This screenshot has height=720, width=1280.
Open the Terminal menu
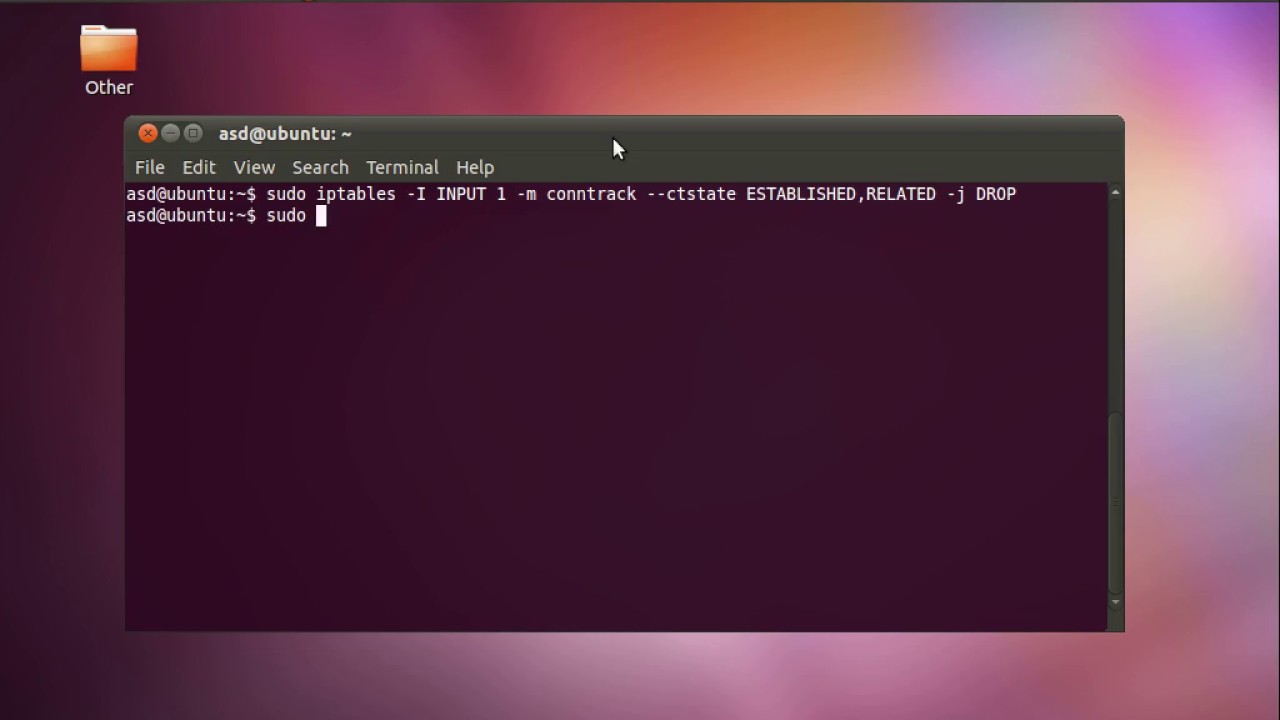tap(402, 167)
